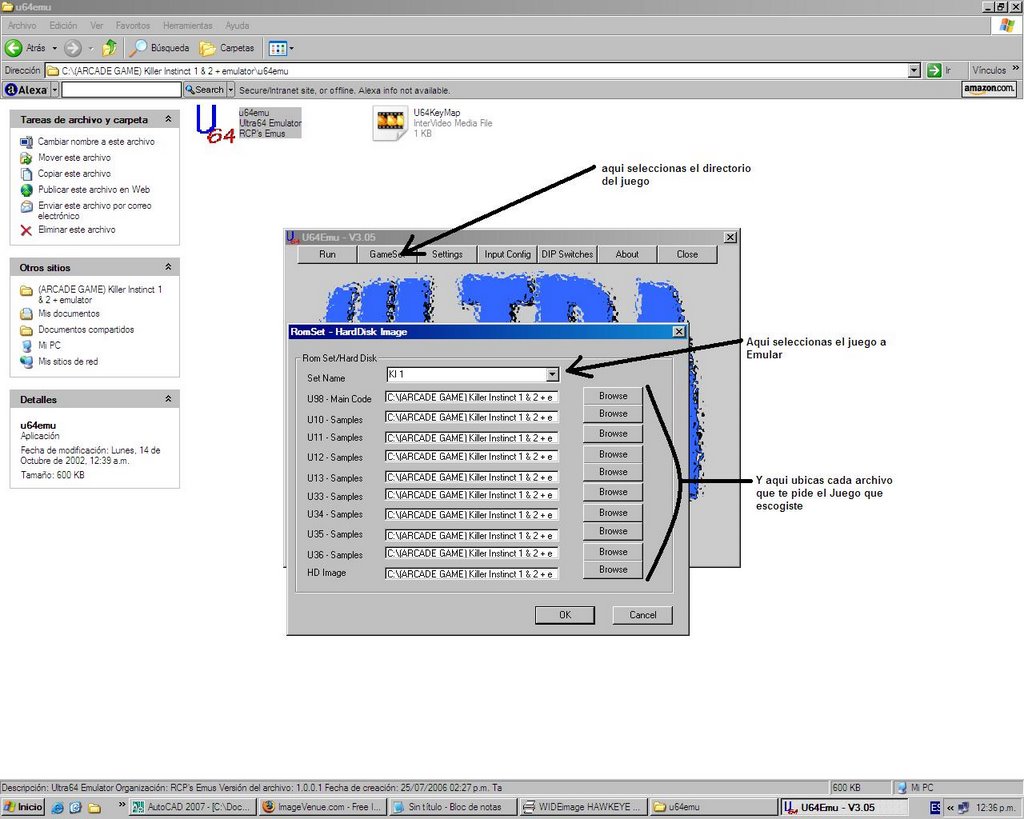Open the Atrás back history dropdown arrow
This screenshot has width=1024, height=819.
pyautogui.click(x=55, y=48)
